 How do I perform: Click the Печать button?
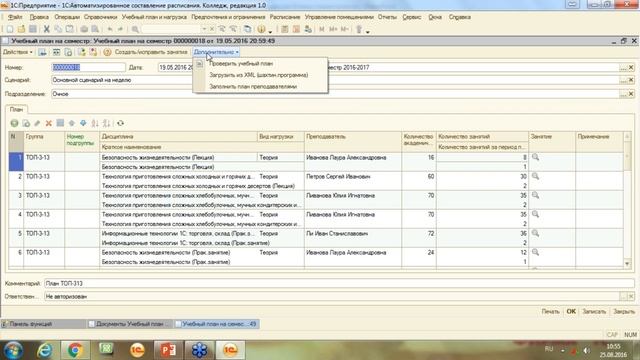tap(550, 311)
